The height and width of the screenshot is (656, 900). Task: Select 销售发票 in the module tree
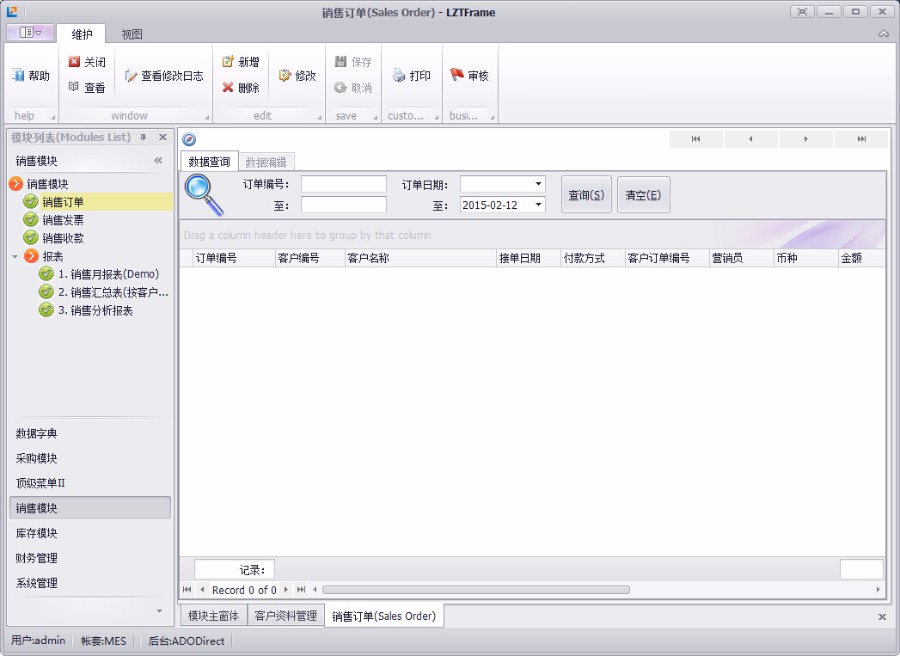coord(63,220)
